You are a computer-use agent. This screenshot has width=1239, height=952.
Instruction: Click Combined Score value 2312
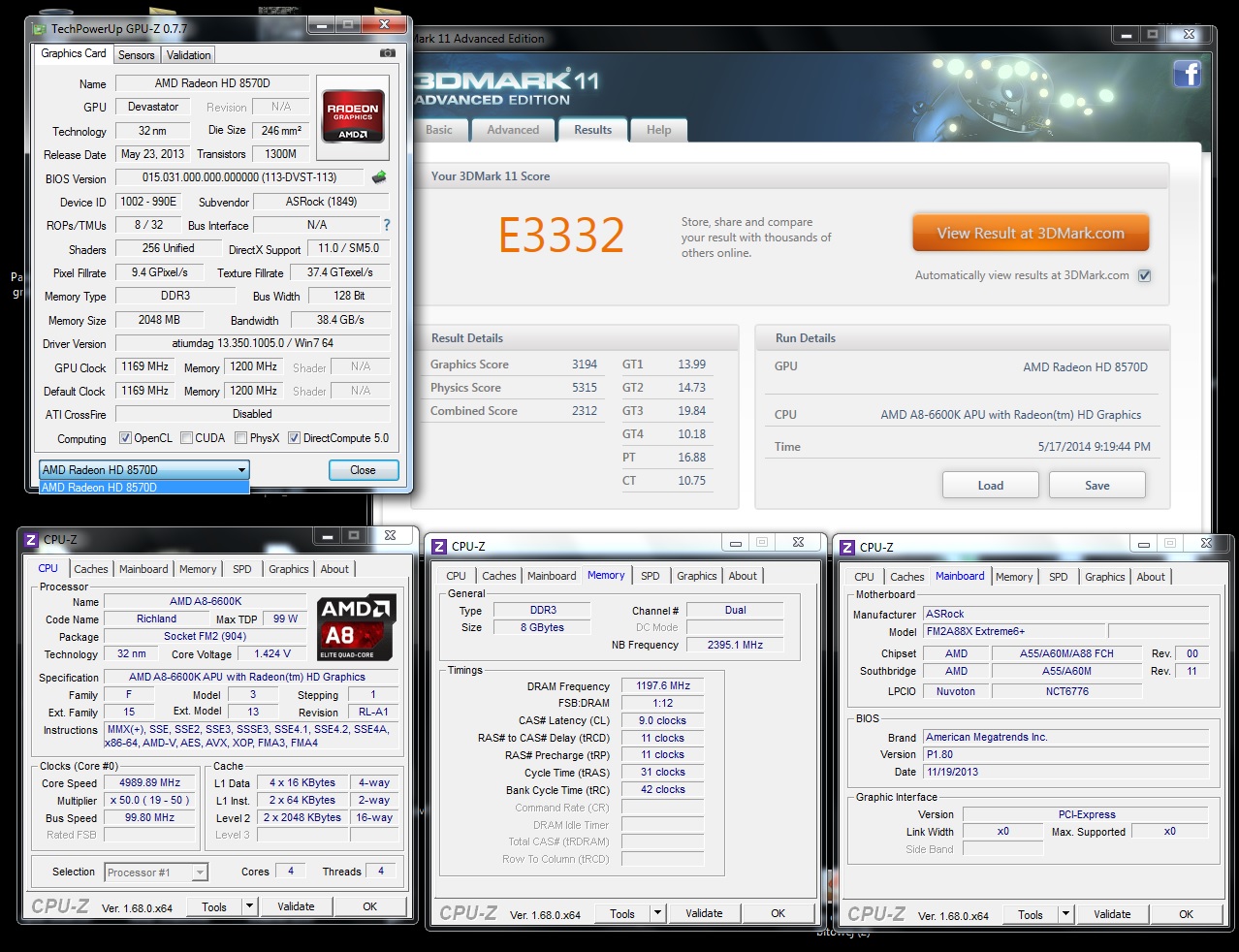(x=585, y=411)
